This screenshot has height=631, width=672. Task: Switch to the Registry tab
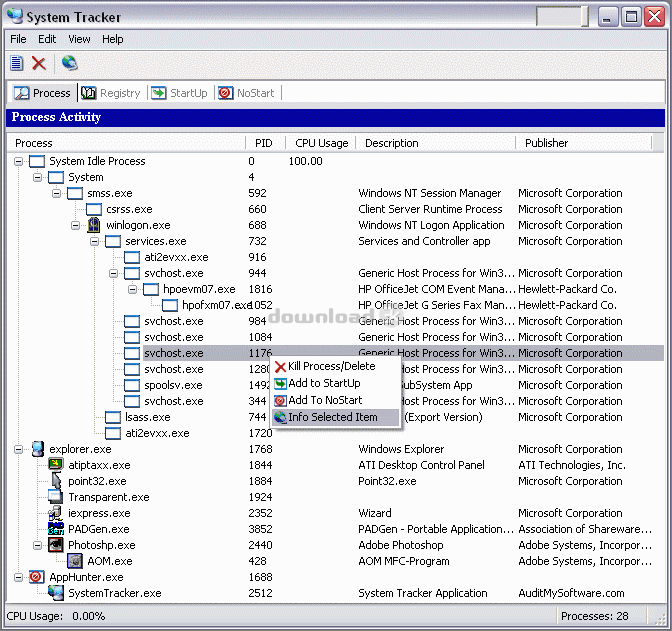(111, 93)
